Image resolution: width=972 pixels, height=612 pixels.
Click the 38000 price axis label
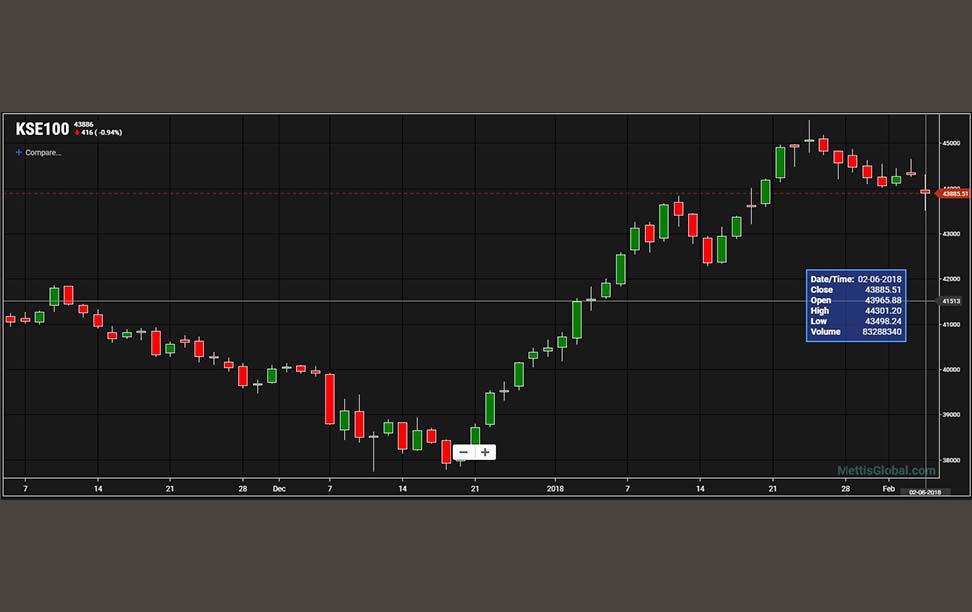click(951, 460)
